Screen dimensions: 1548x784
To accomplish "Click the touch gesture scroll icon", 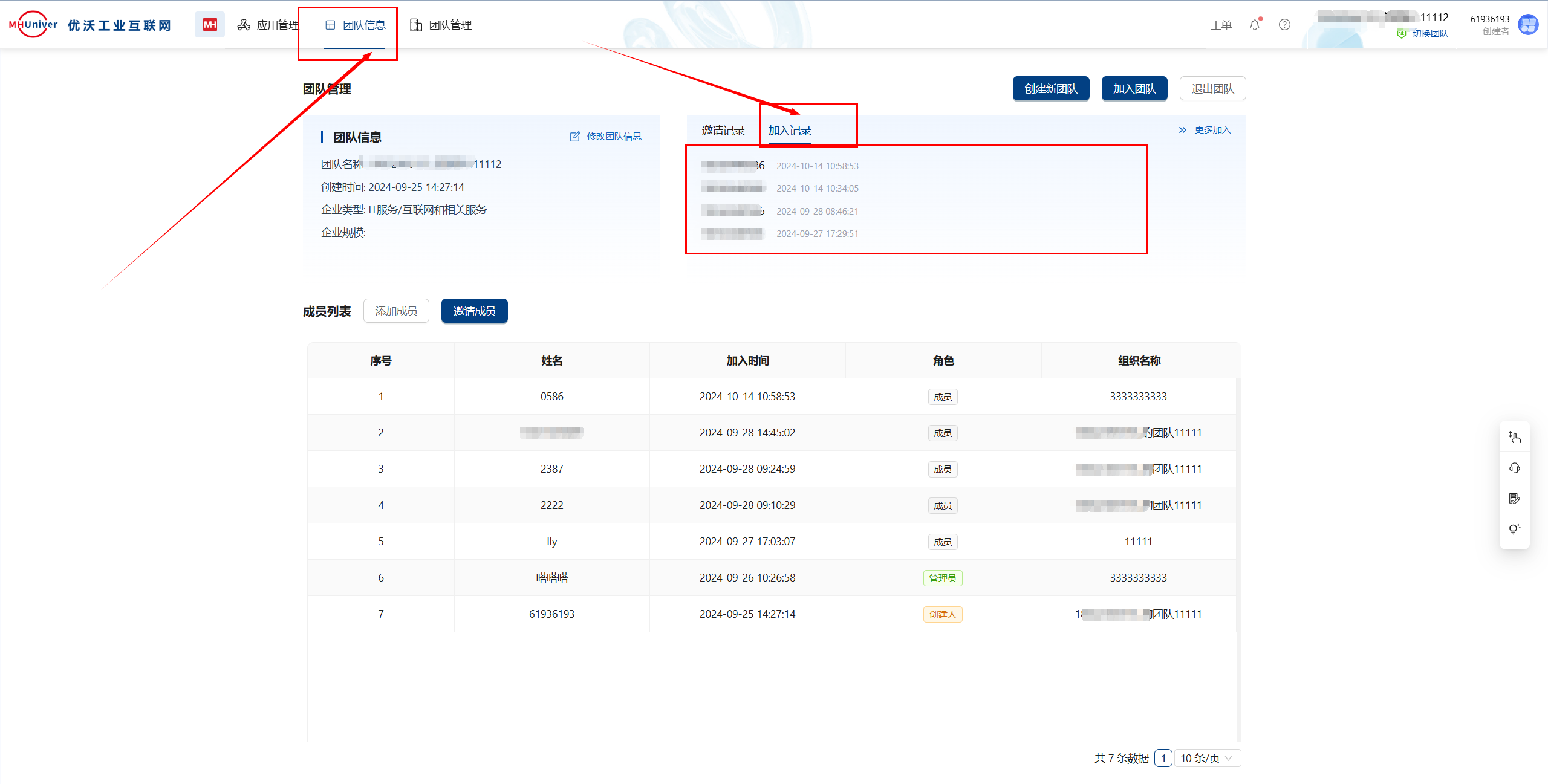I will point(1514,437).
